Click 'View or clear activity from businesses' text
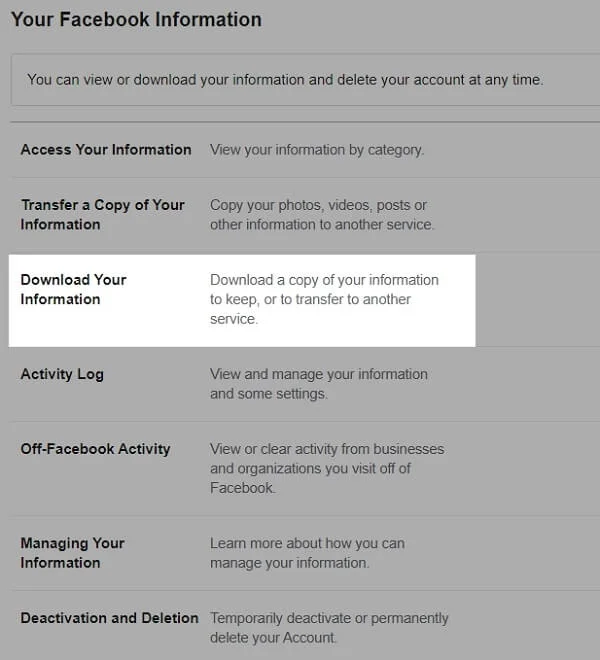 tap(327, 449)
